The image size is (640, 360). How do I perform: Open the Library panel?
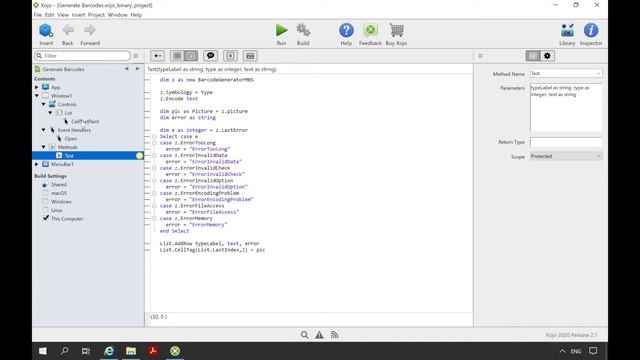point(567,30)
